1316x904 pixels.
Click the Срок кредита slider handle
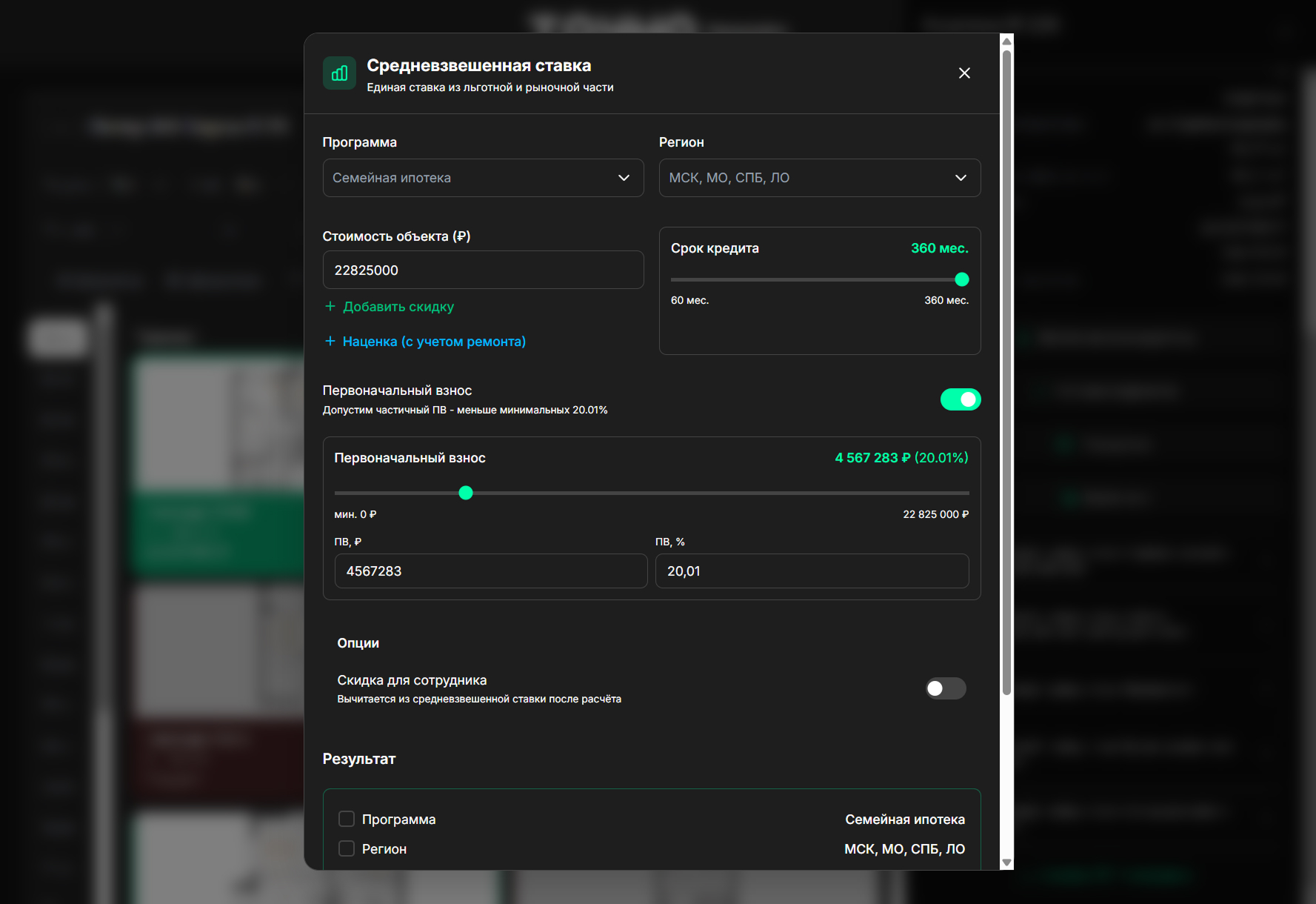pos(961,279)
